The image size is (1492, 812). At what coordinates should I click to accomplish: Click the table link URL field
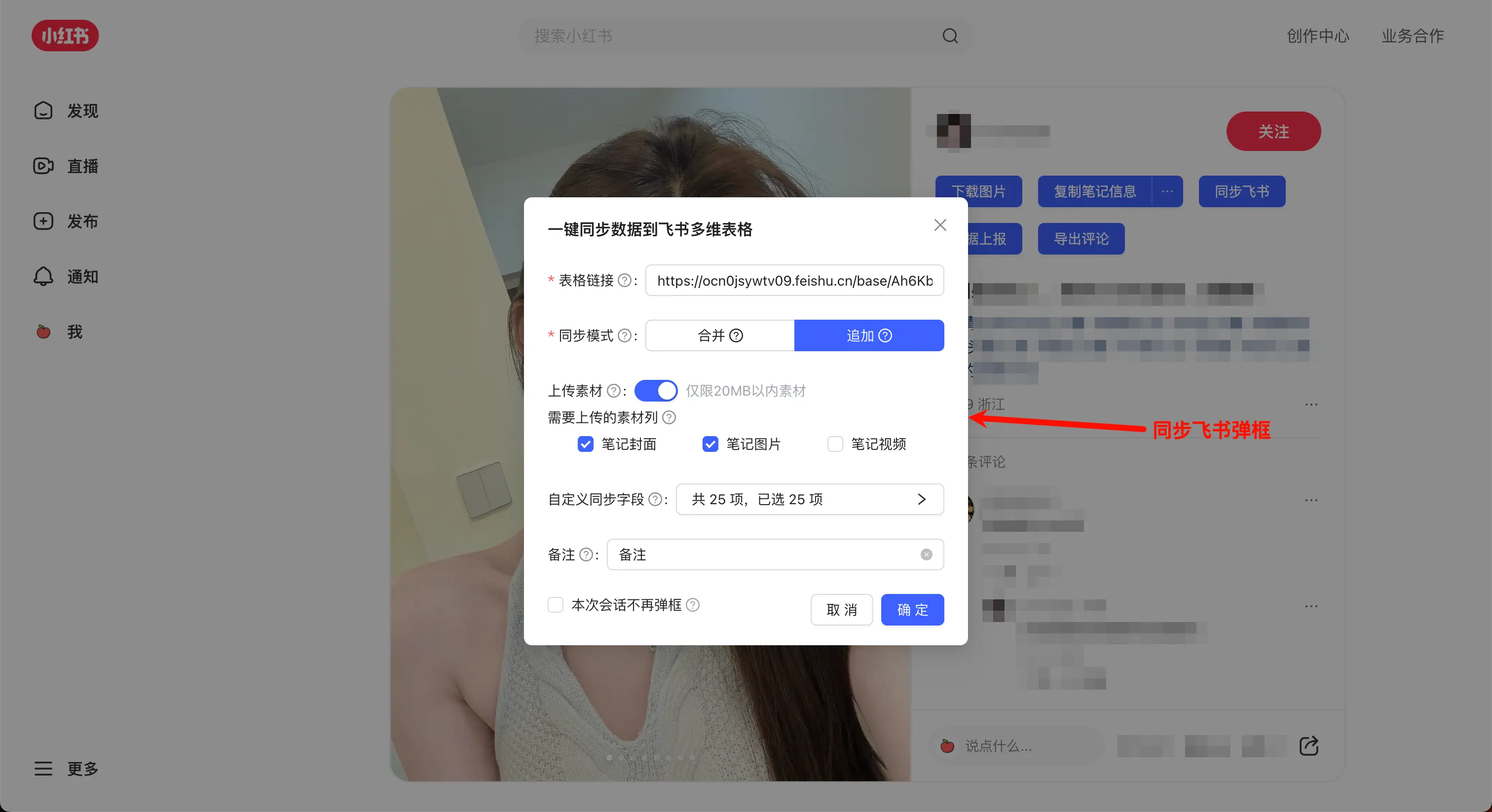[x=795, y=280]
